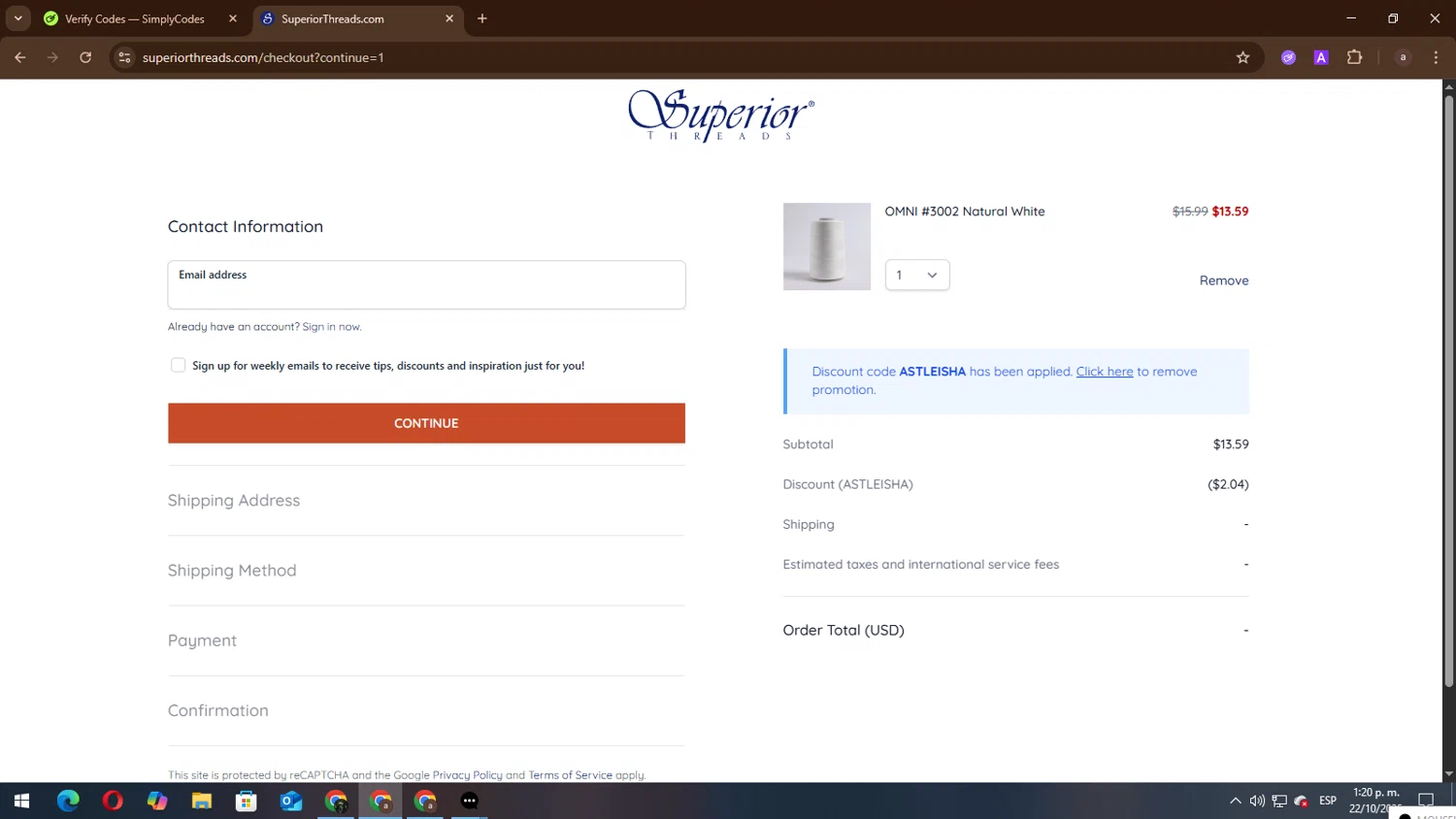
Task: Open the purple 'A' extension icon
Action: coord(1321,57)
